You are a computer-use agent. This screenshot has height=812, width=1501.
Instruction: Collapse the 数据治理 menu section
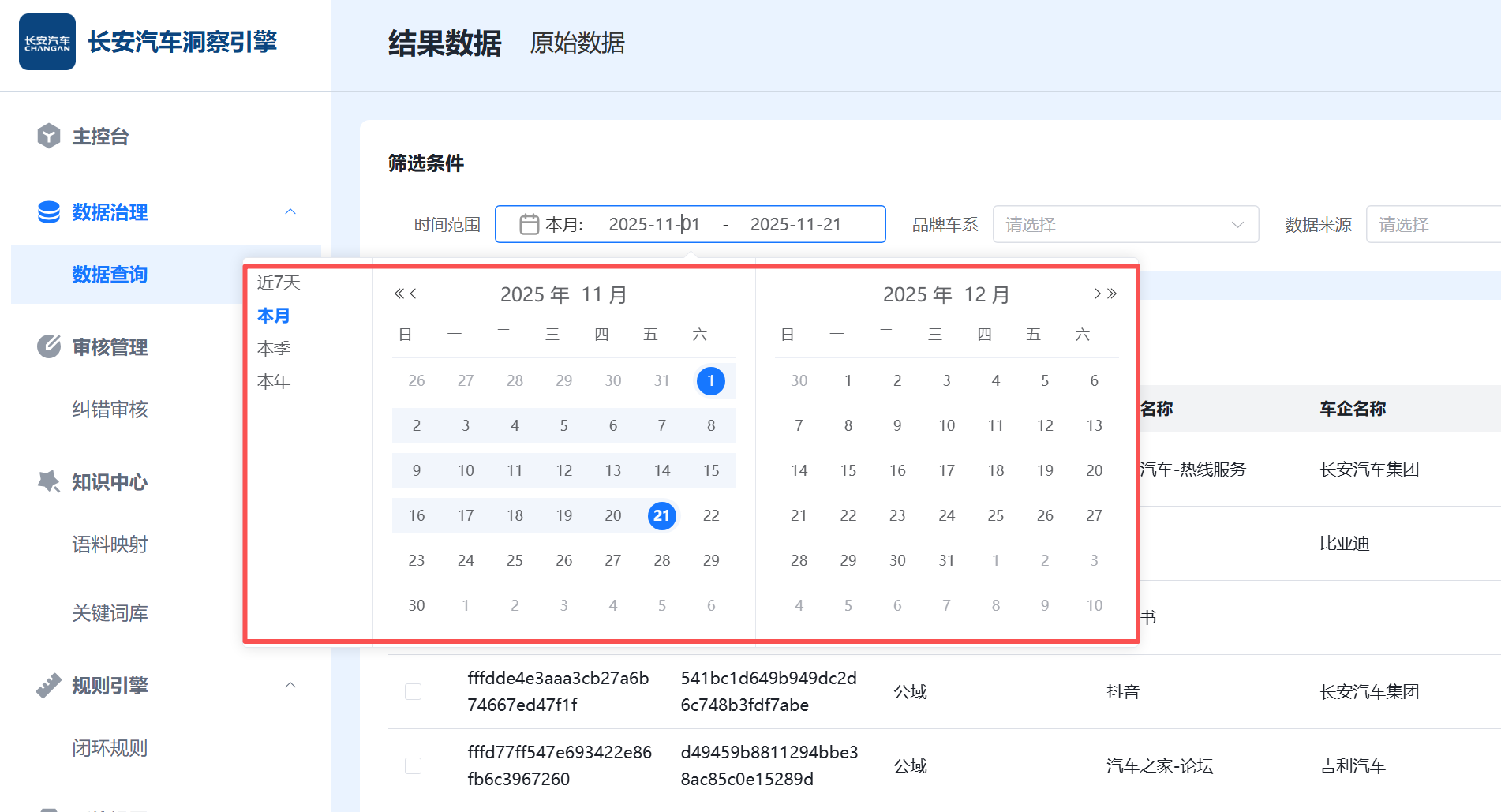coord(290,211)
